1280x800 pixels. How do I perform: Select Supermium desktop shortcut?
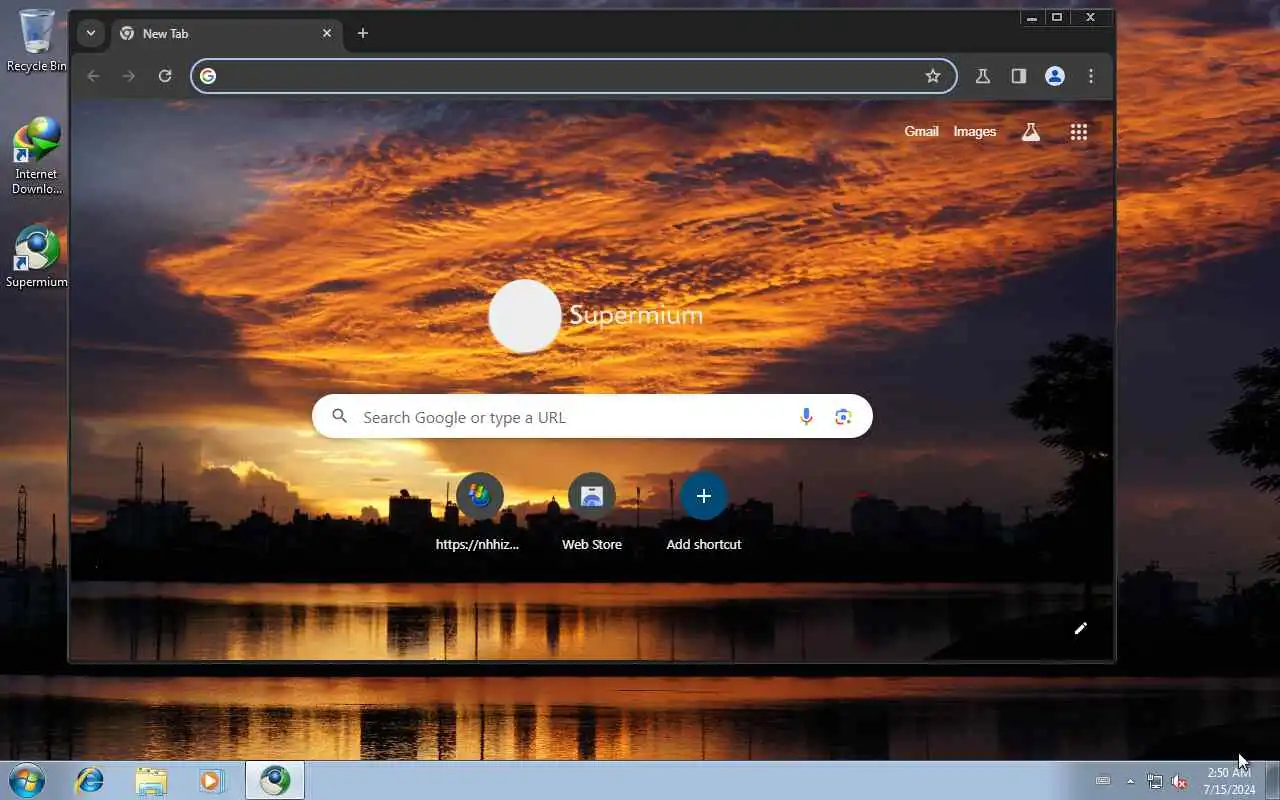pyautogui.click(x=37, y=257)
